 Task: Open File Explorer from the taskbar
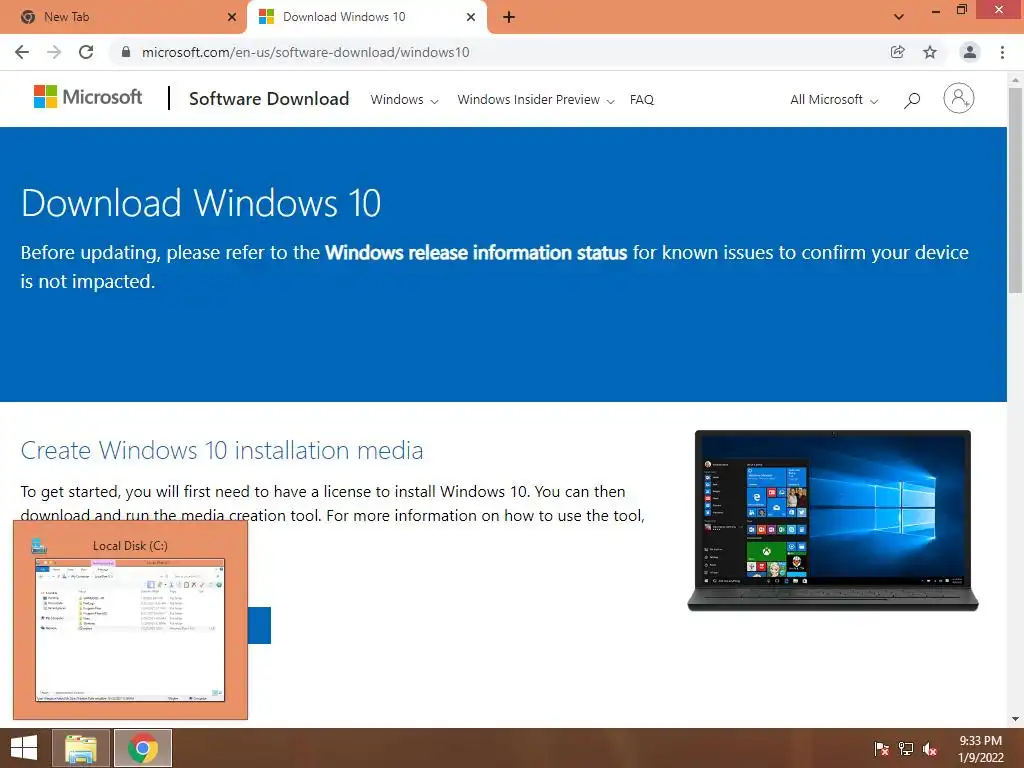point(81,748)
